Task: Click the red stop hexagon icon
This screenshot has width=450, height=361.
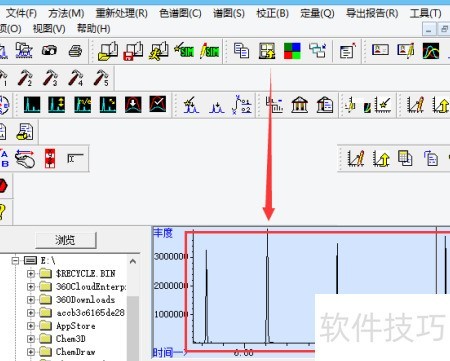Action: click(x=3, y=186)
